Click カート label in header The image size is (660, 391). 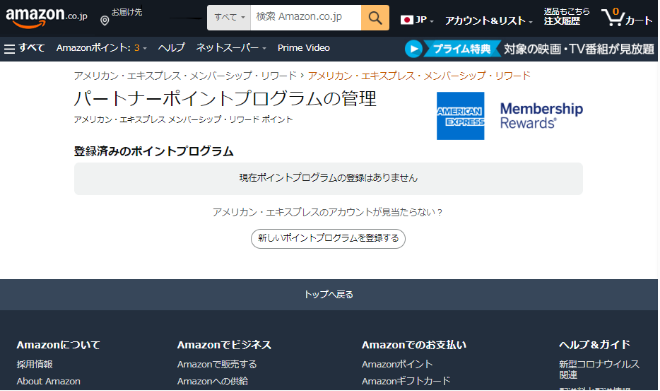coord(639,21)
